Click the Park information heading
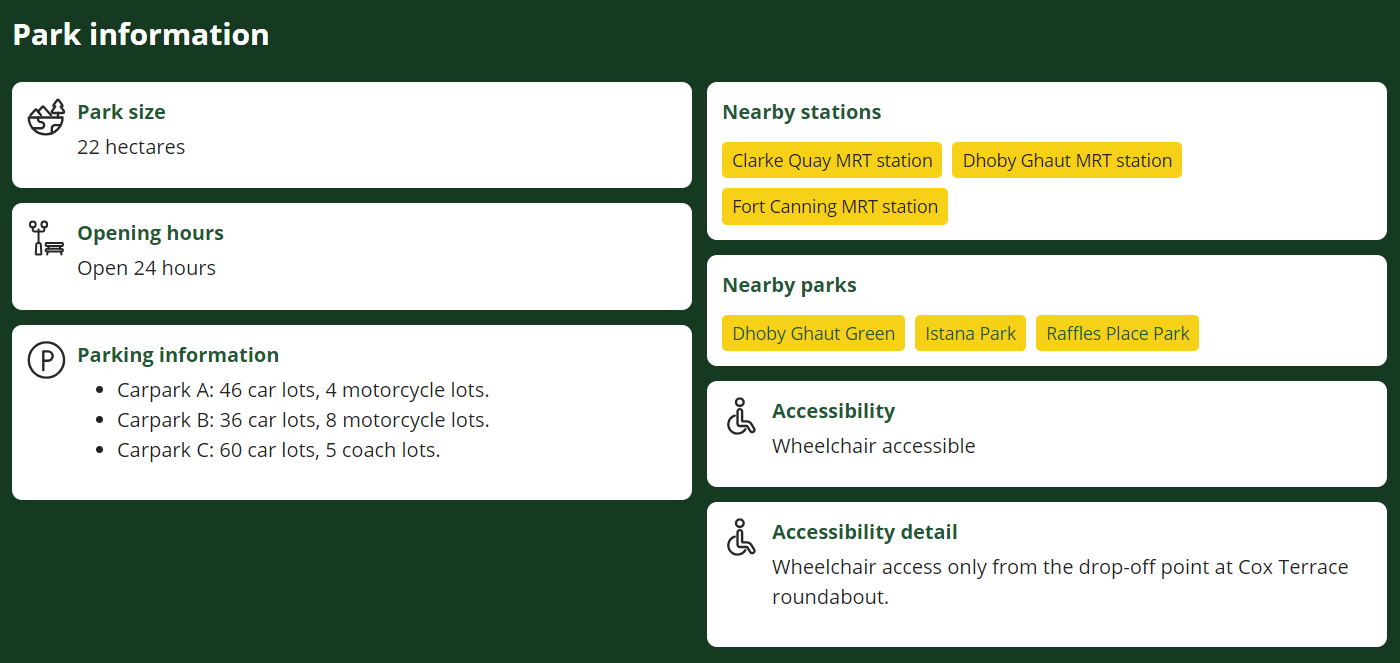 pyautogui.click(x=141, y=34)
